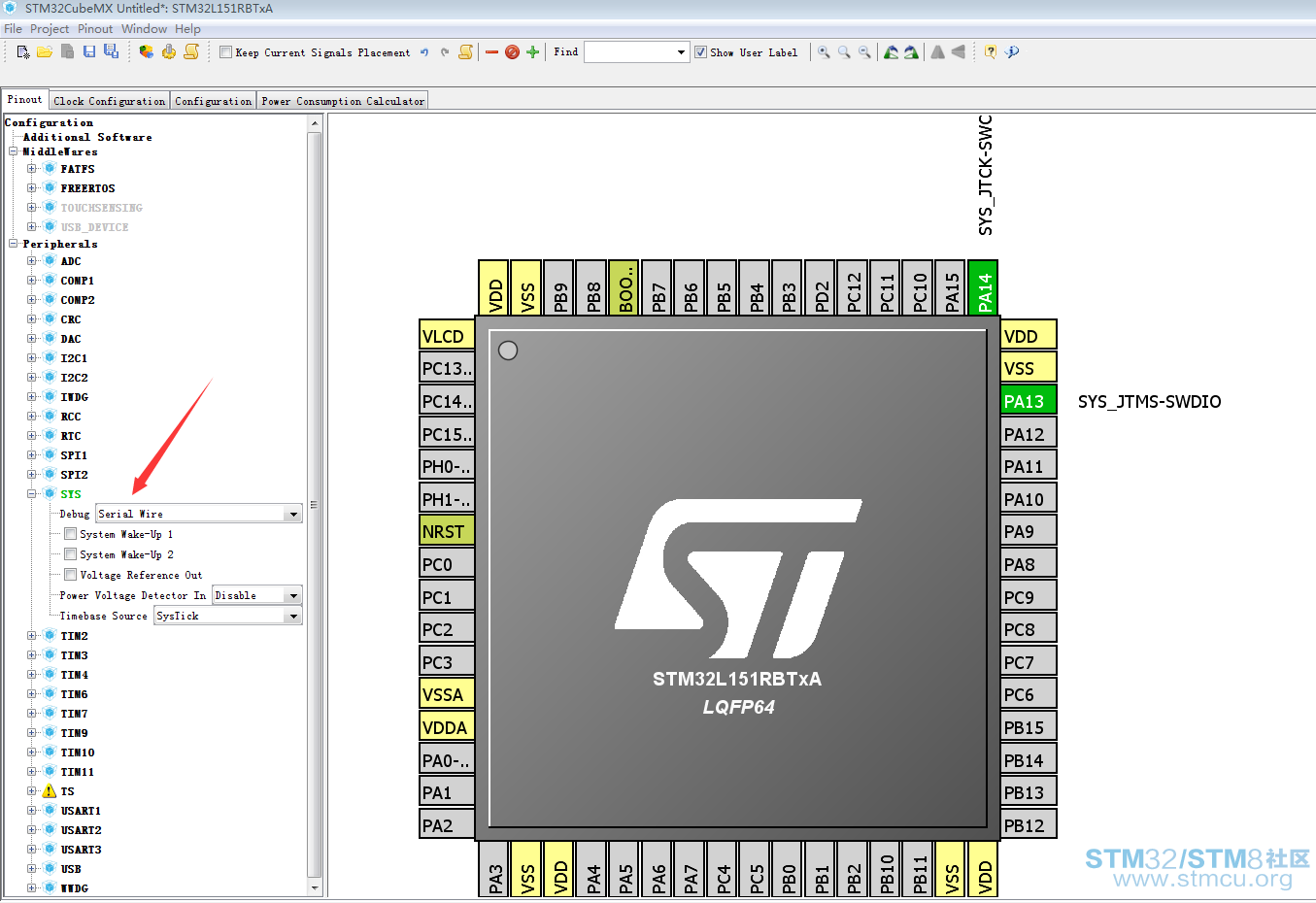The height and width of the screenshot is (903, 1316).
Task: Click the gray third icon in file toolbar
Action: point(67,52)
